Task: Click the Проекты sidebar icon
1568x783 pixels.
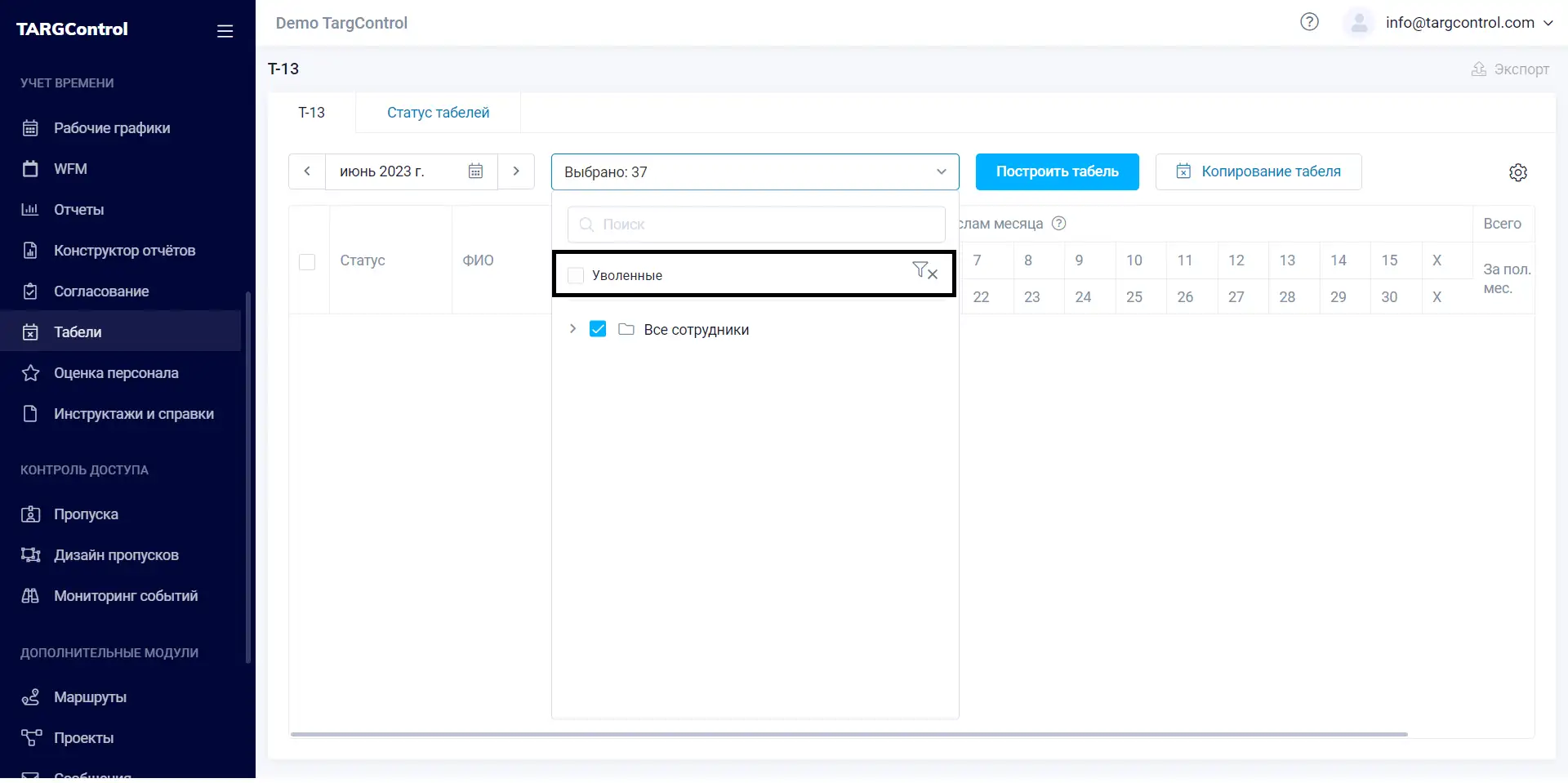Action: click(30, 738)
